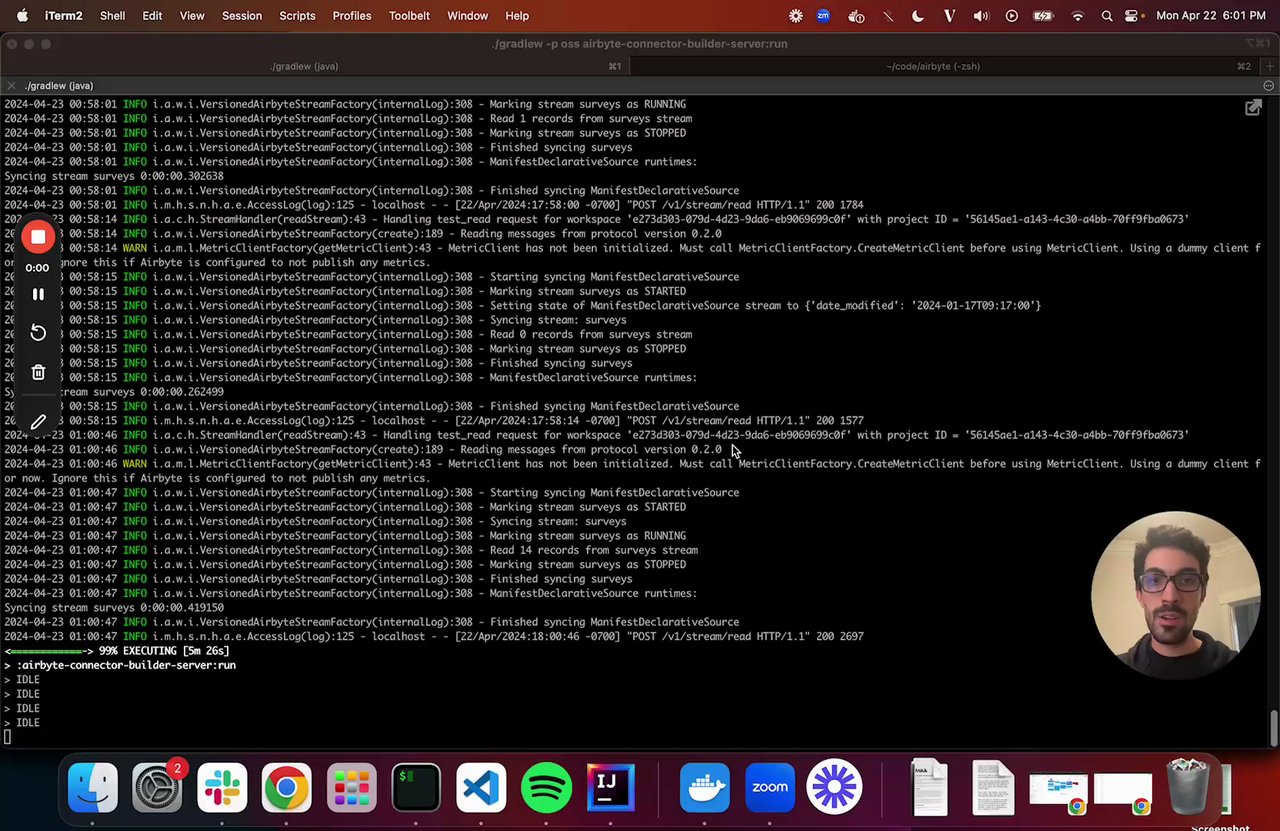Click the V menu bar icon
The width and height of the screenshot is (1280, 831).
950,16
